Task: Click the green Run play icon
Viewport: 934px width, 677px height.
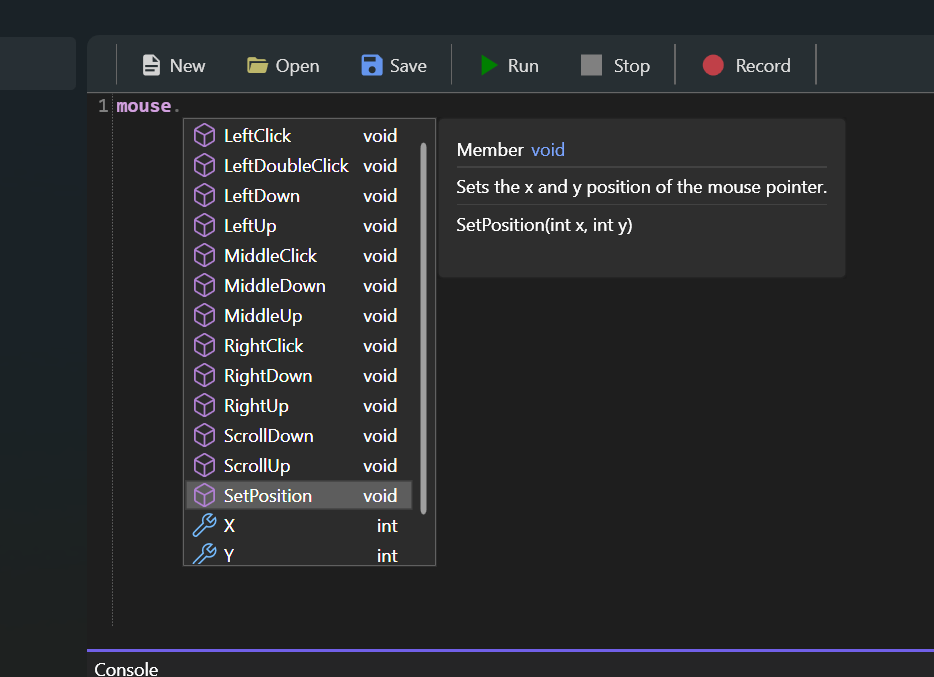Action: [489, 65]
